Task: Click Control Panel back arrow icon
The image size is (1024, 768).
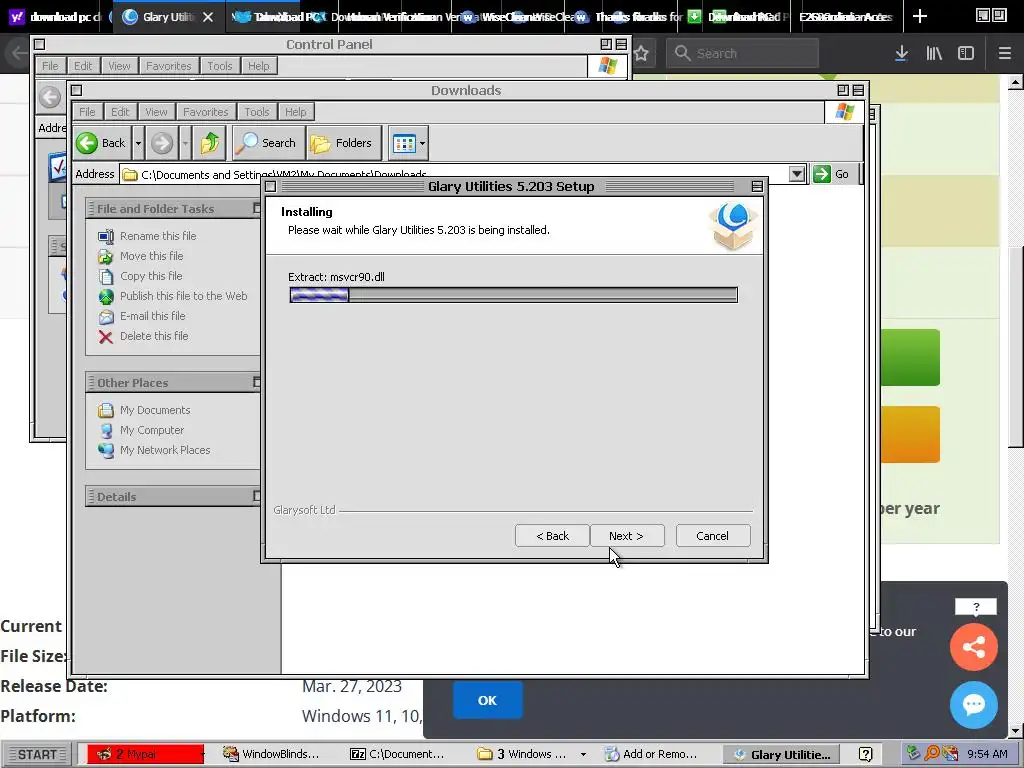Action: pos(50,97)
